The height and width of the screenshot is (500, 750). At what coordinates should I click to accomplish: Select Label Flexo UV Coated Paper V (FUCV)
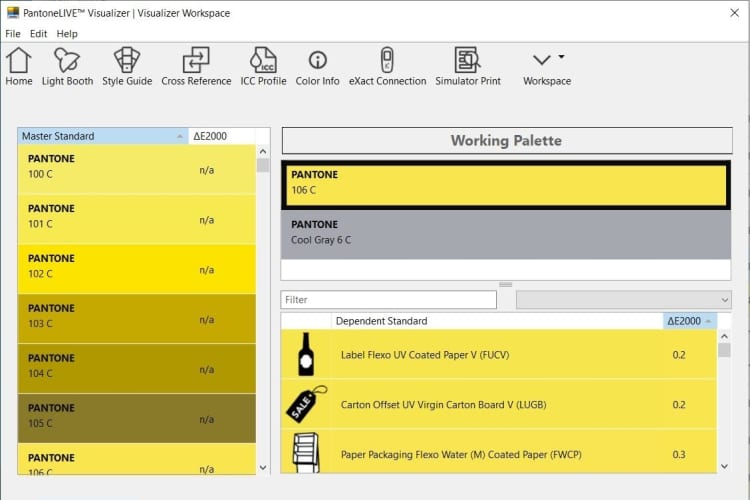coord(498,355)
